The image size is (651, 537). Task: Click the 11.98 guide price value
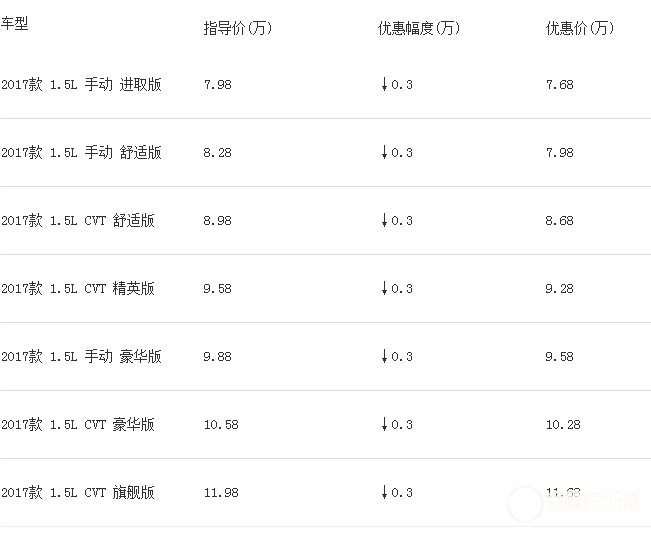(x=220, y=493)
